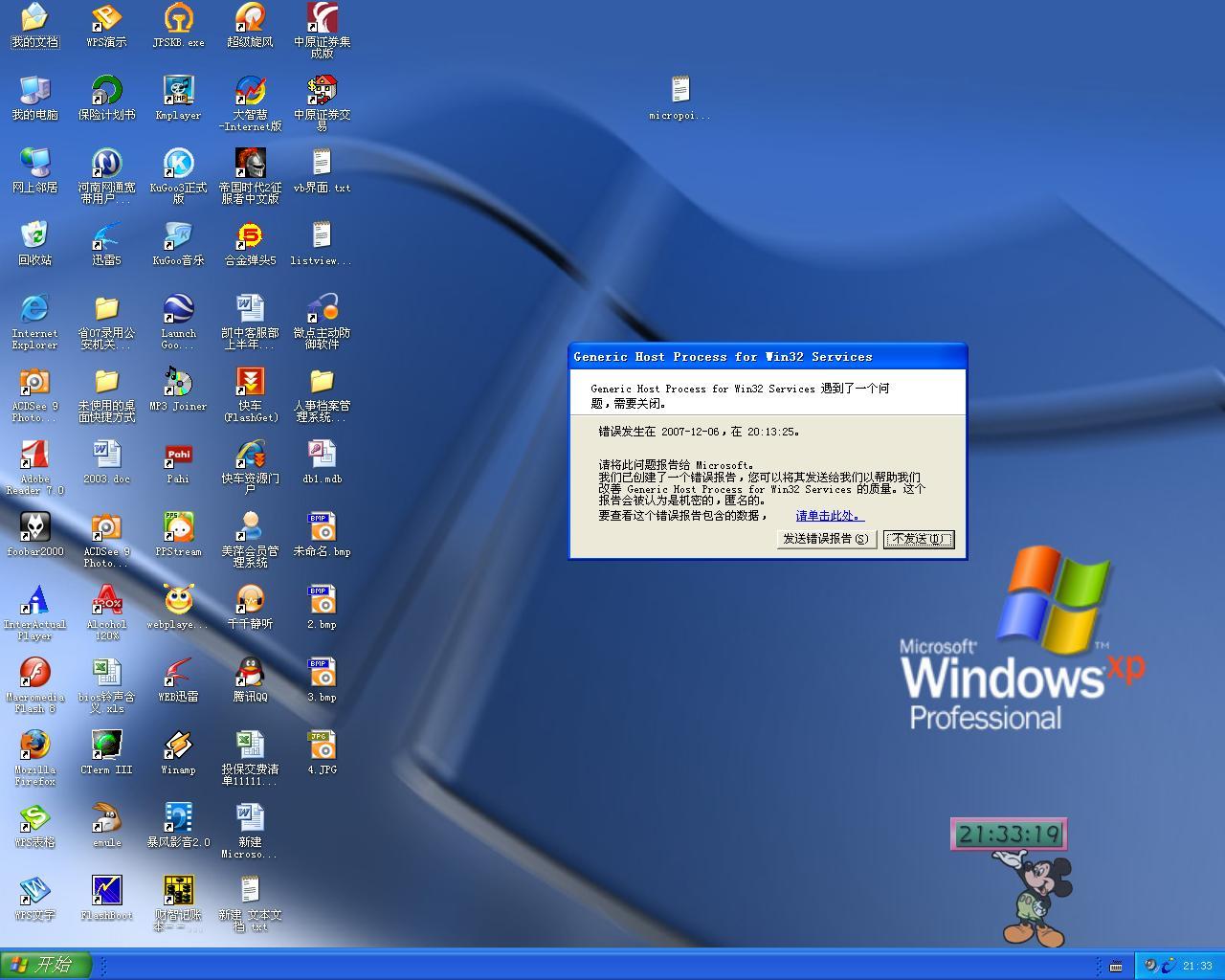Image resolution: width=1225 pixels, height=980 pixels.
Task: Open the 请单击此处 link in dialog
Action: [x=830, y=516]
